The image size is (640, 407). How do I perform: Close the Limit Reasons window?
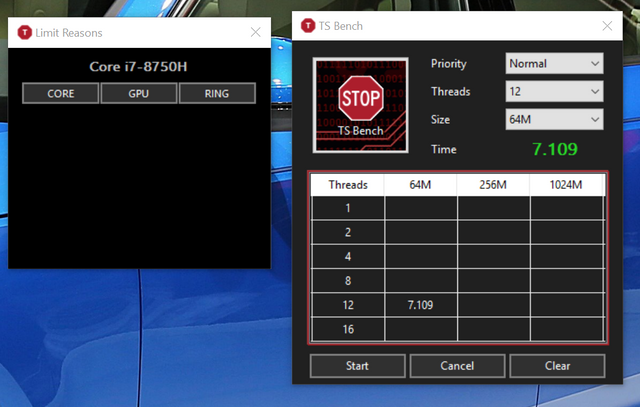click(256, 32)
